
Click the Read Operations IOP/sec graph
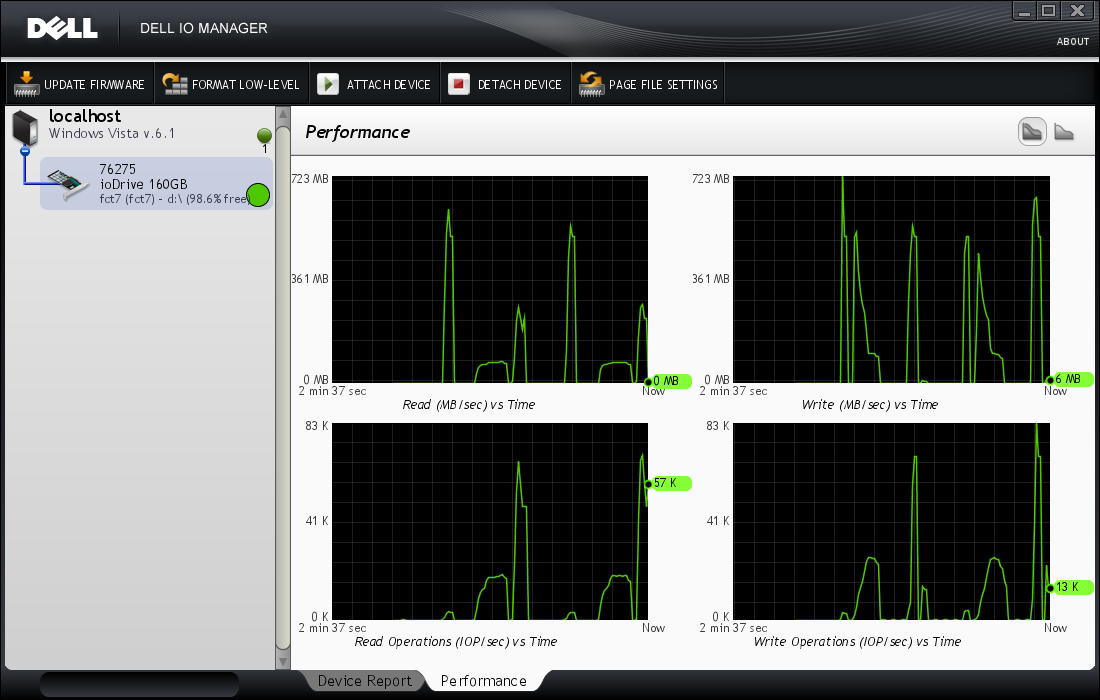click(490, 521)
